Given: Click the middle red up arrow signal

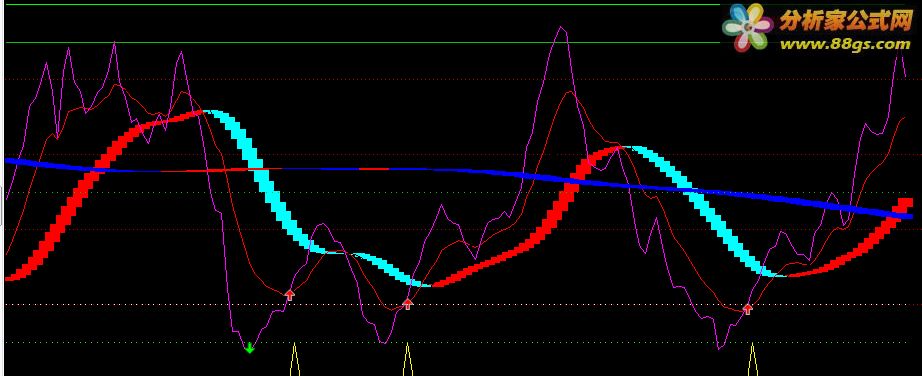Looking at the screenshot, I should 407,304.
